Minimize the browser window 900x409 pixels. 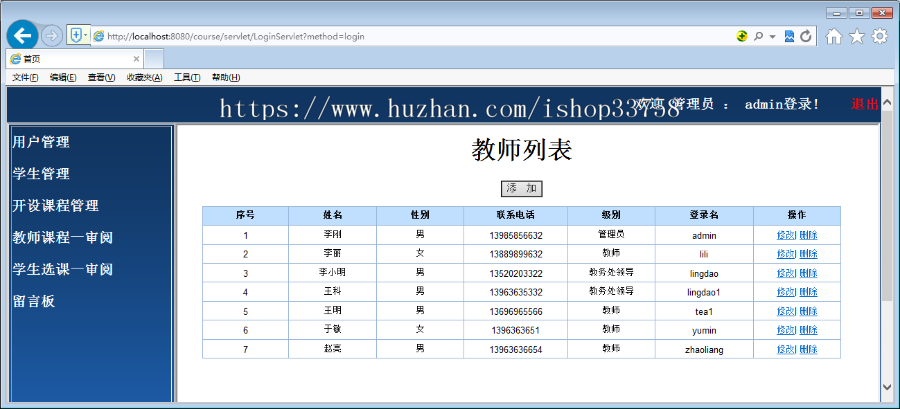(x=836, y=13)
